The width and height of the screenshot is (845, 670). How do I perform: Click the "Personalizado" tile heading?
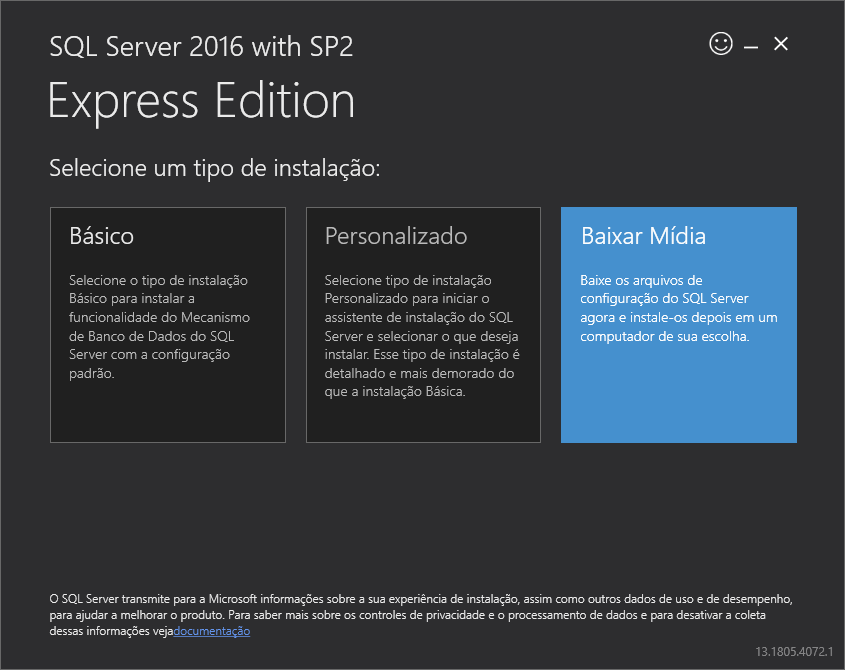coord(396,236)
